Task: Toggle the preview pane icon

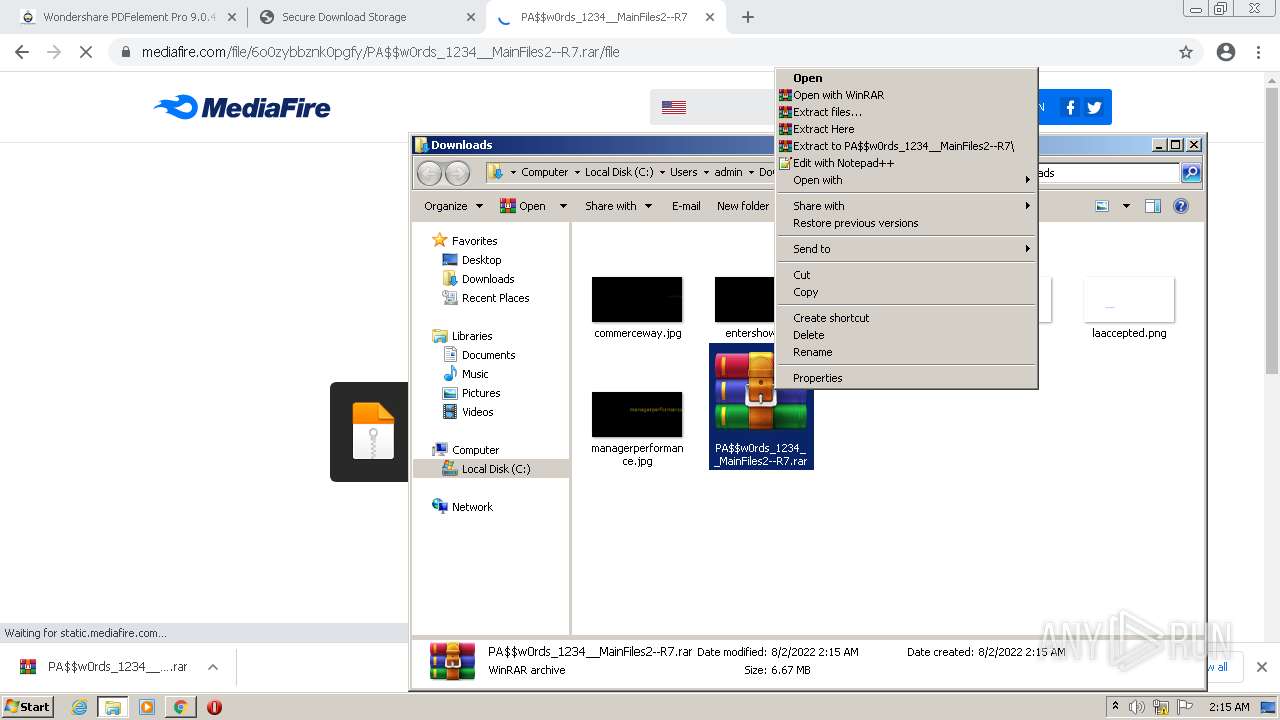Action: (1153, 206)
